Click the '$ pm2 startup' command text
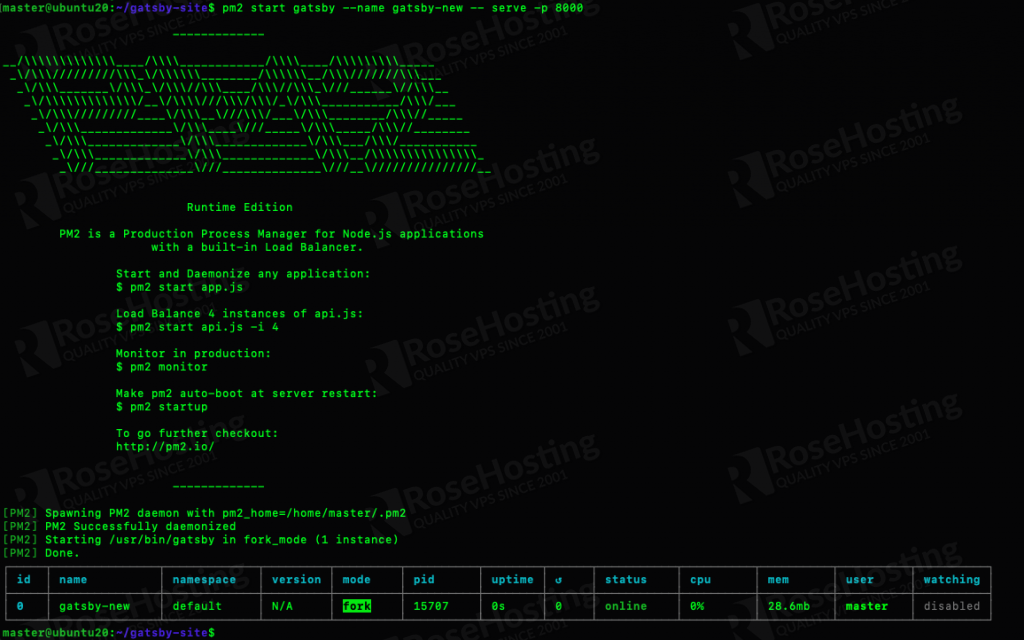The height and width of the screenshot is (640, 1024). tap(162, 407)
